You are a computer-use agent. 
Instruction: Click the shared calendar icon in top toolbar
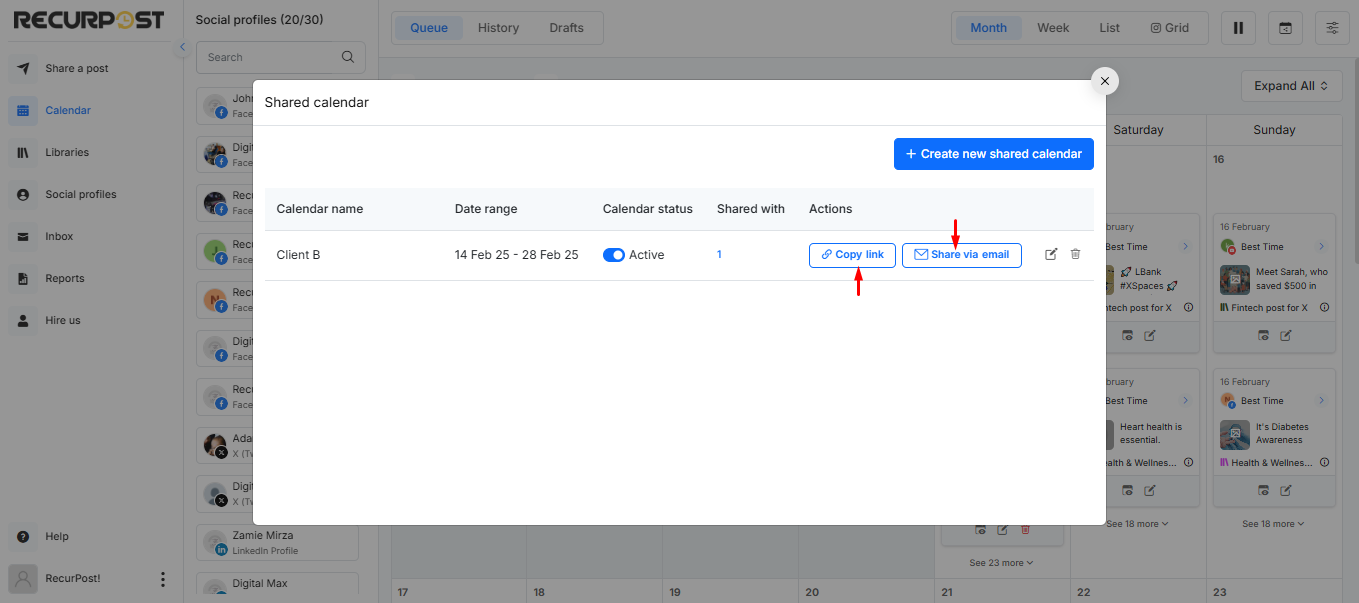1285,28
